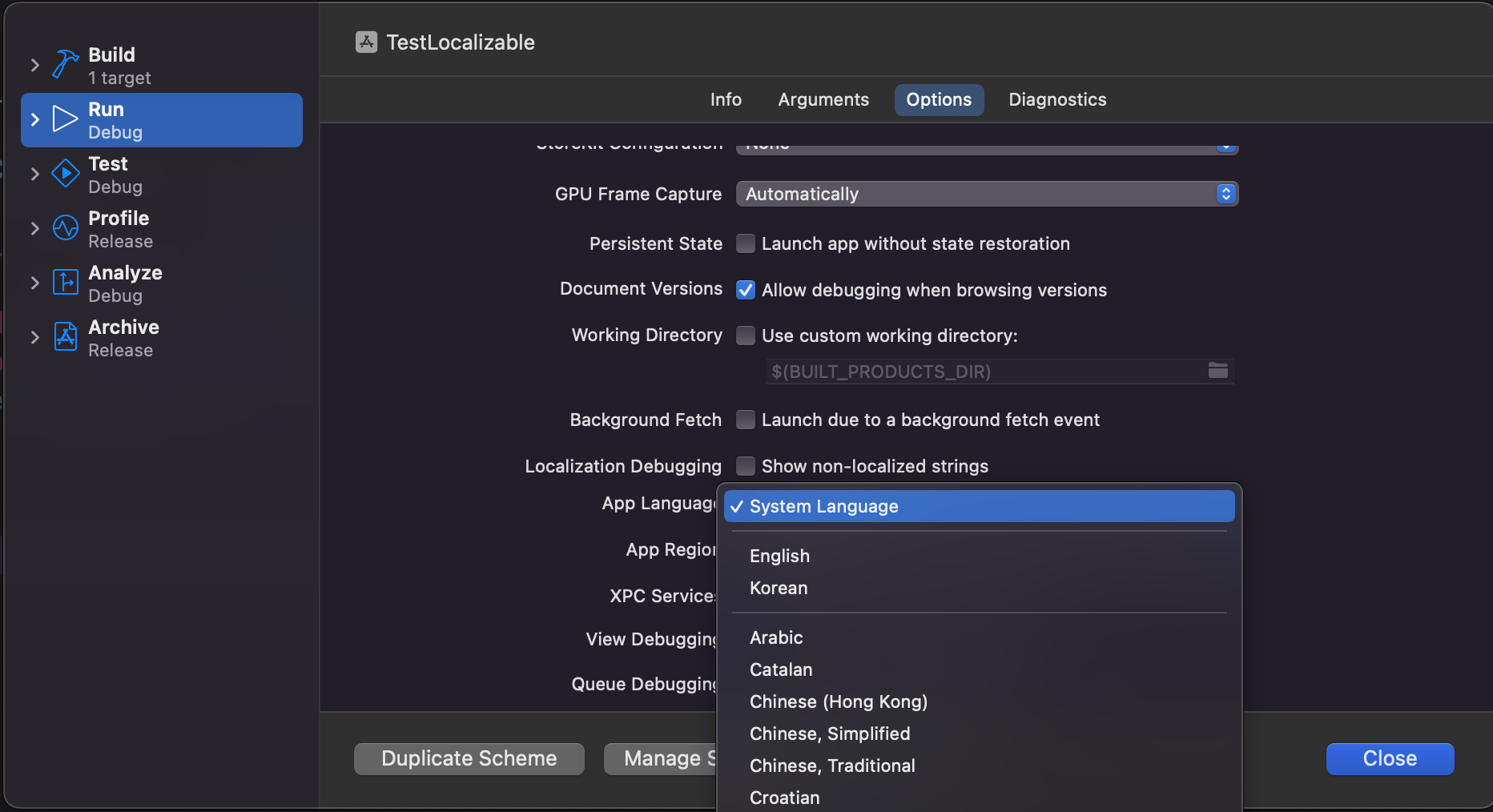Click the TestLocalizable app icon
The width and height of the screenshot is (1493, 812).
coord(366,42)
